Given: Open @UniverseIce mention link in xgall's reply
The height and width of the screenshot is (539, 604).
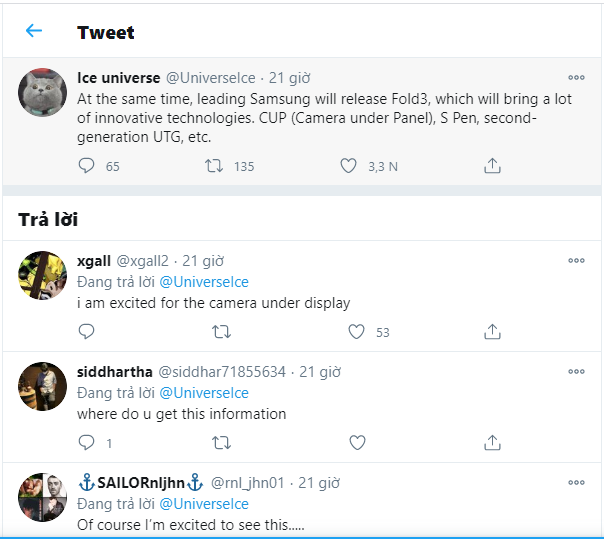Looking at the screenshot, I should pos(204,282).
